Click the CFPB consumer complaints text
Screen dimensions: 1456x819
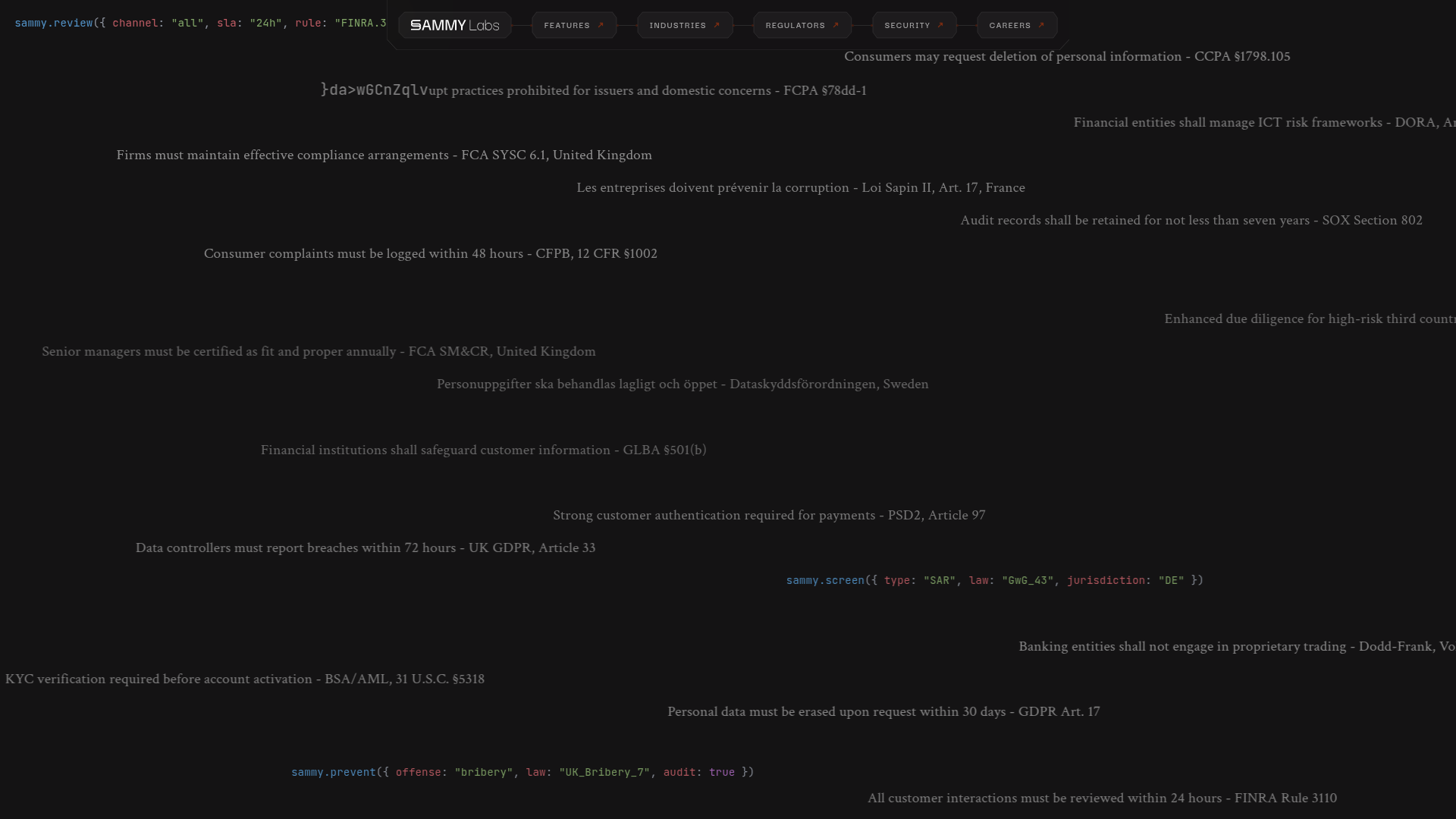[431, 254]
